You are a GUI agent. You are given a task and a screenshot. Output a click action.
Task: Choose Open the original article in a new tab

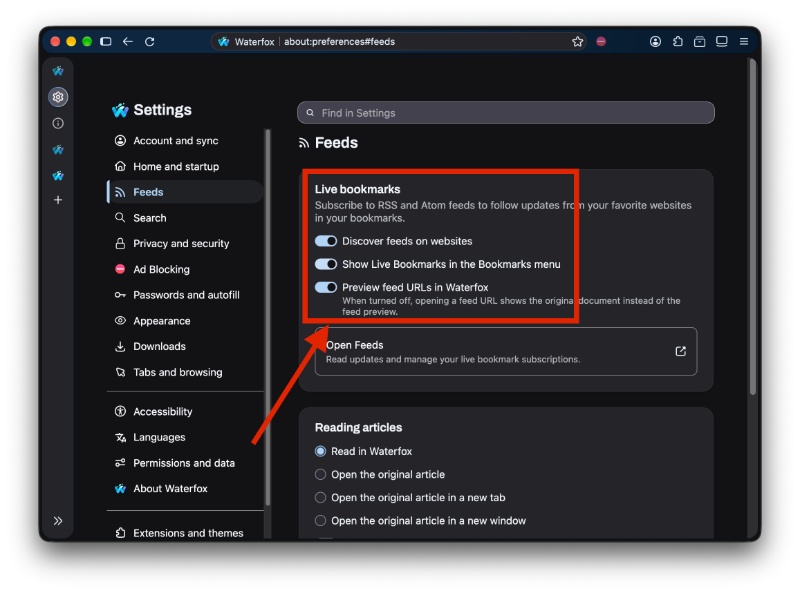click(x=320, y=497)
